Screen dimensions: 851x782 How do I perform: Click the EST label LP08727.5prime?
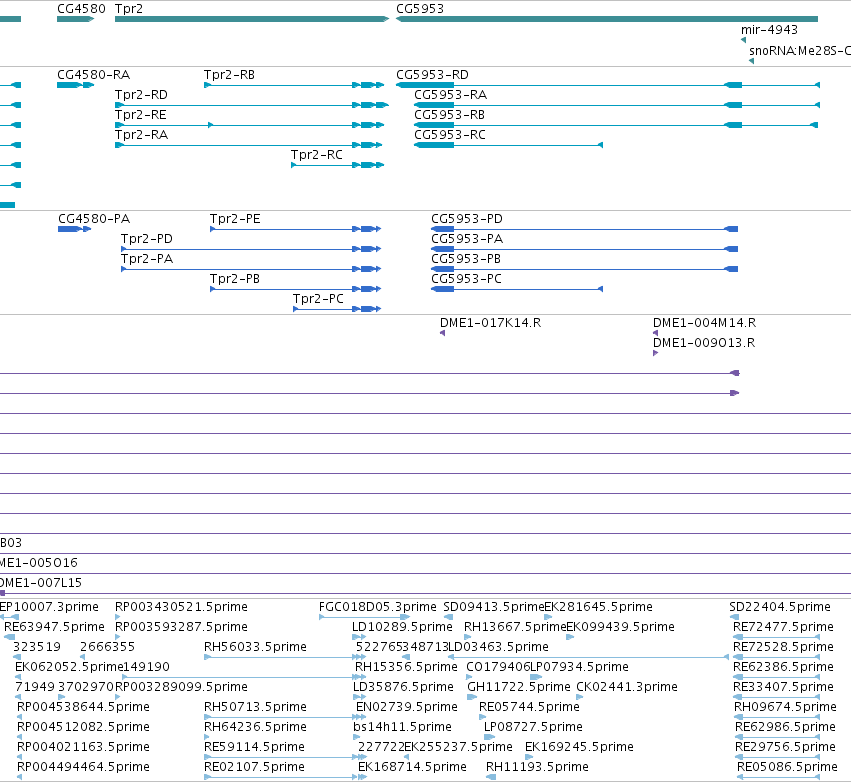(x=533, y=727)
